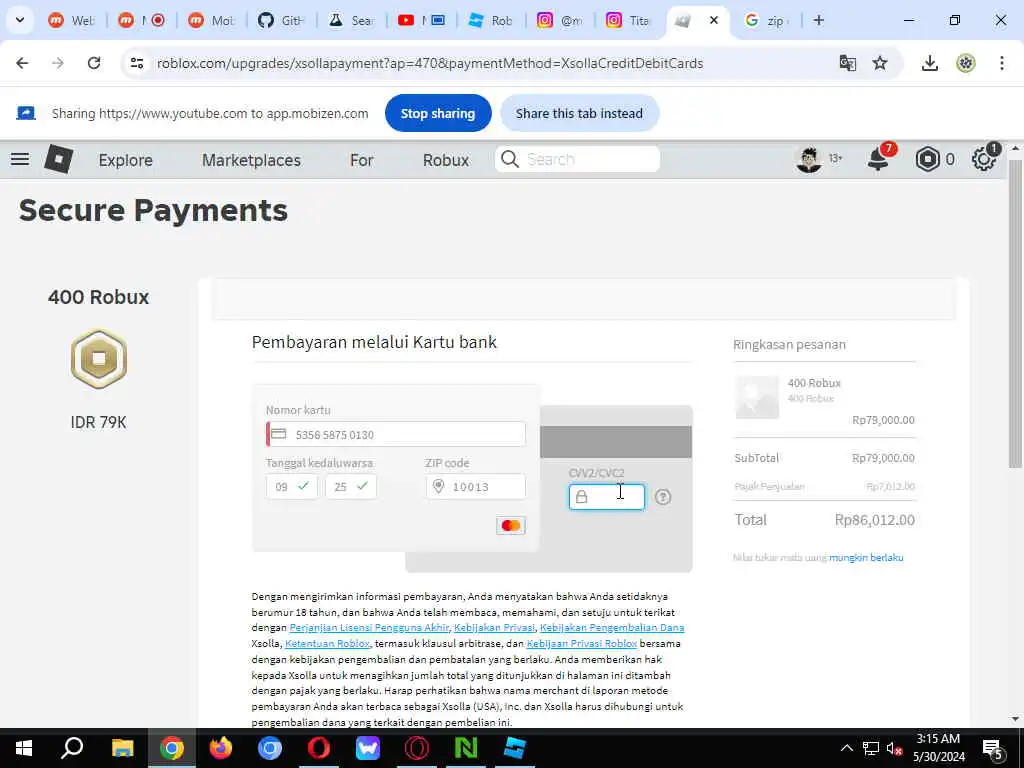Viewport: 1024px width, 768px height.
Task: Open the Robux menu item
Action: pyautogui.click(x=446, y=160)
